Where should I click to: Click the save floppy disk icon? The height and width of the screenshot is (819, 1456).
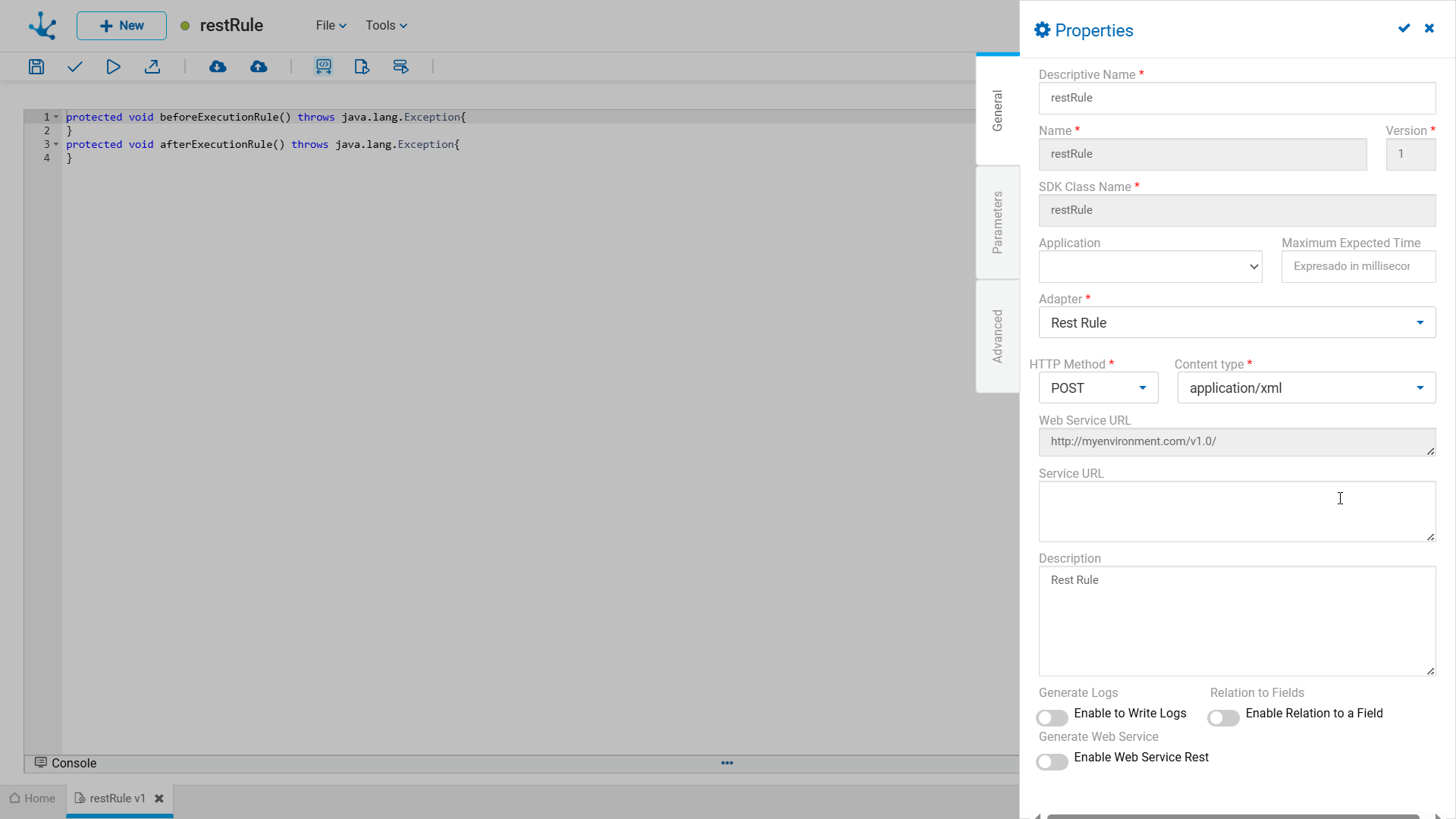tap(36, 67)
